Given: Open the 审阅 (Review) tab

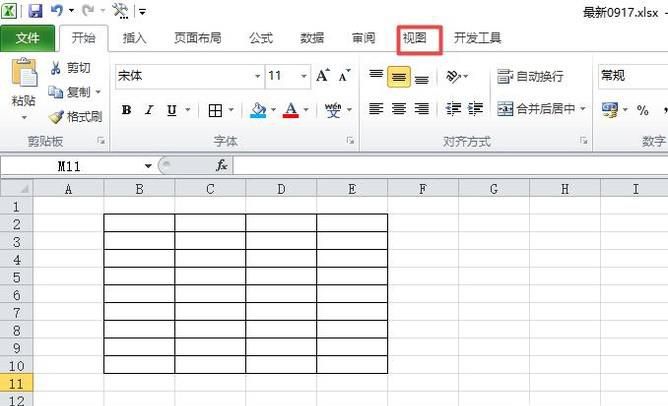Looking at the screenshot, I should [364, 38].
